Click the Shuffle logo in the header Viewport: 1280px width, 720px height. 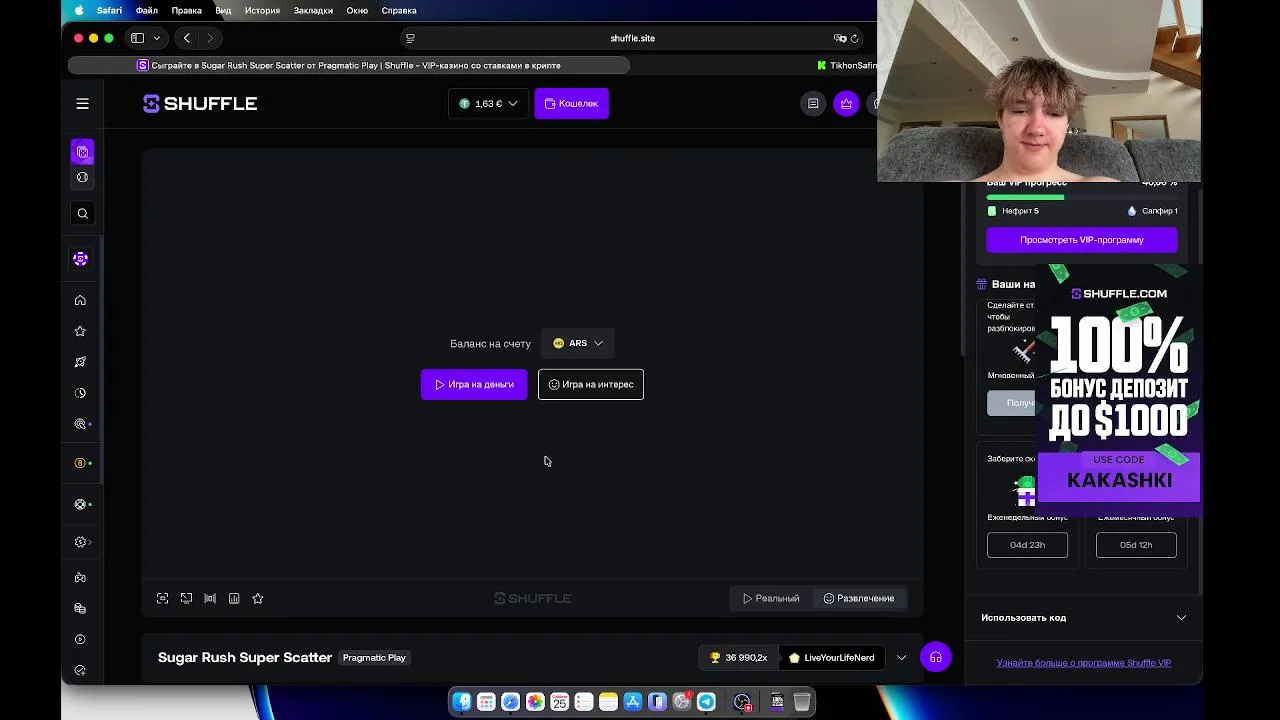pos(200,104)
